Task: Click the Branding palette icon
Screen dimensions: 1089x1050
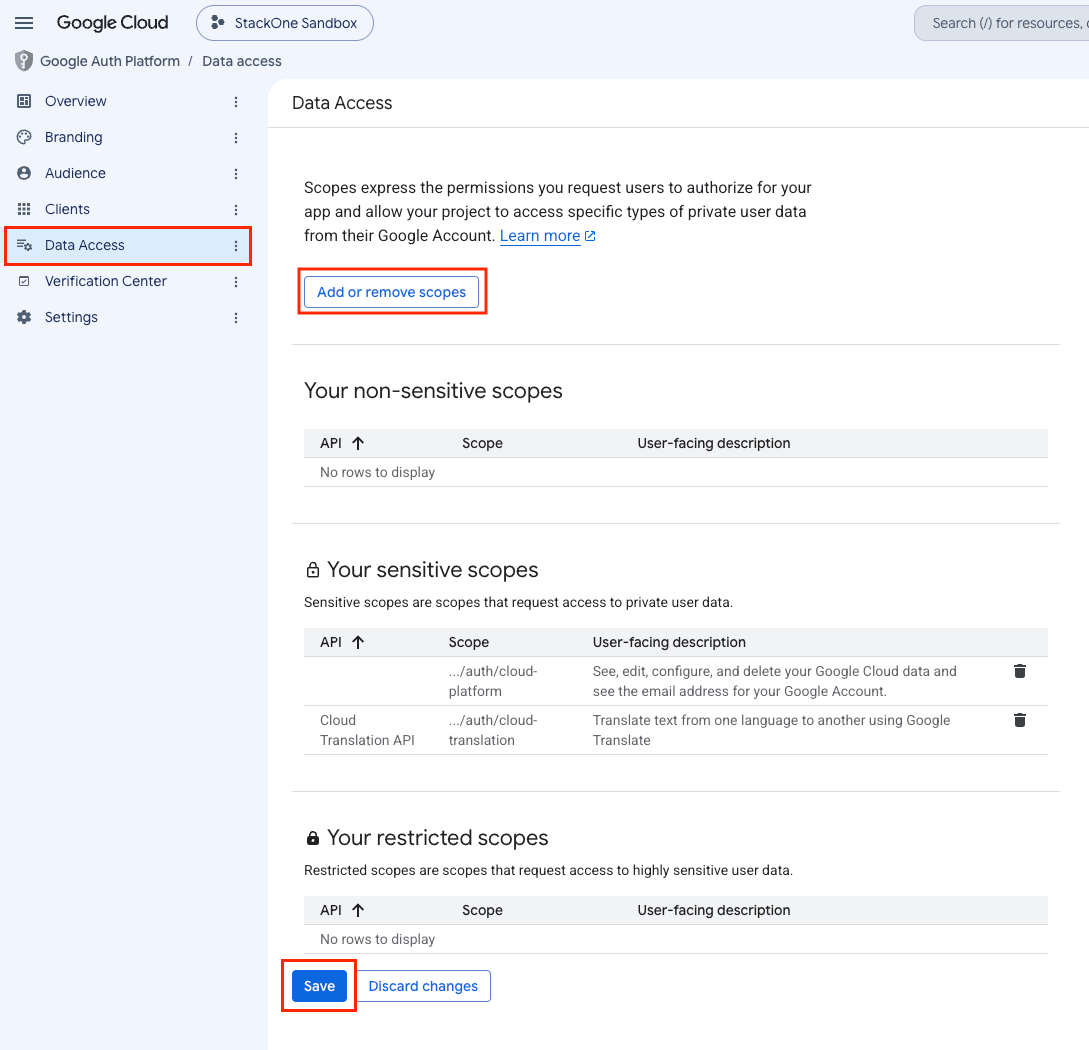Action: tap(24, 138)
